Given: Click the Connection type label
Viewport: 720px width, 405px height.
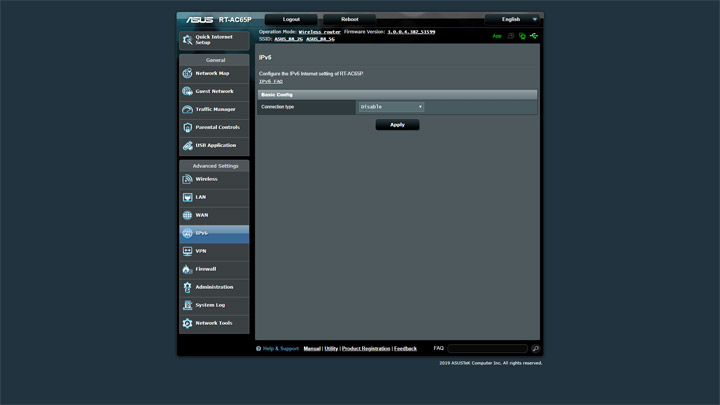Looking at the screenshot, I should coord(277,107).
